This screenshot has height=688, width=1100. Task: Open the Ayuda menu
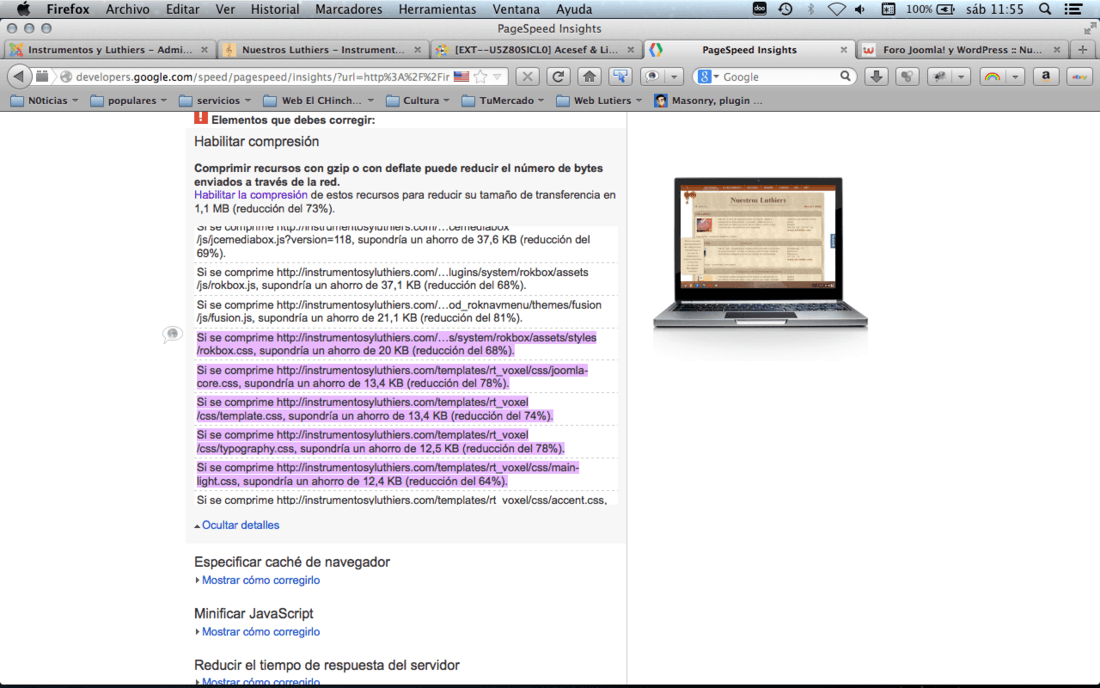(x=574, y=9)
